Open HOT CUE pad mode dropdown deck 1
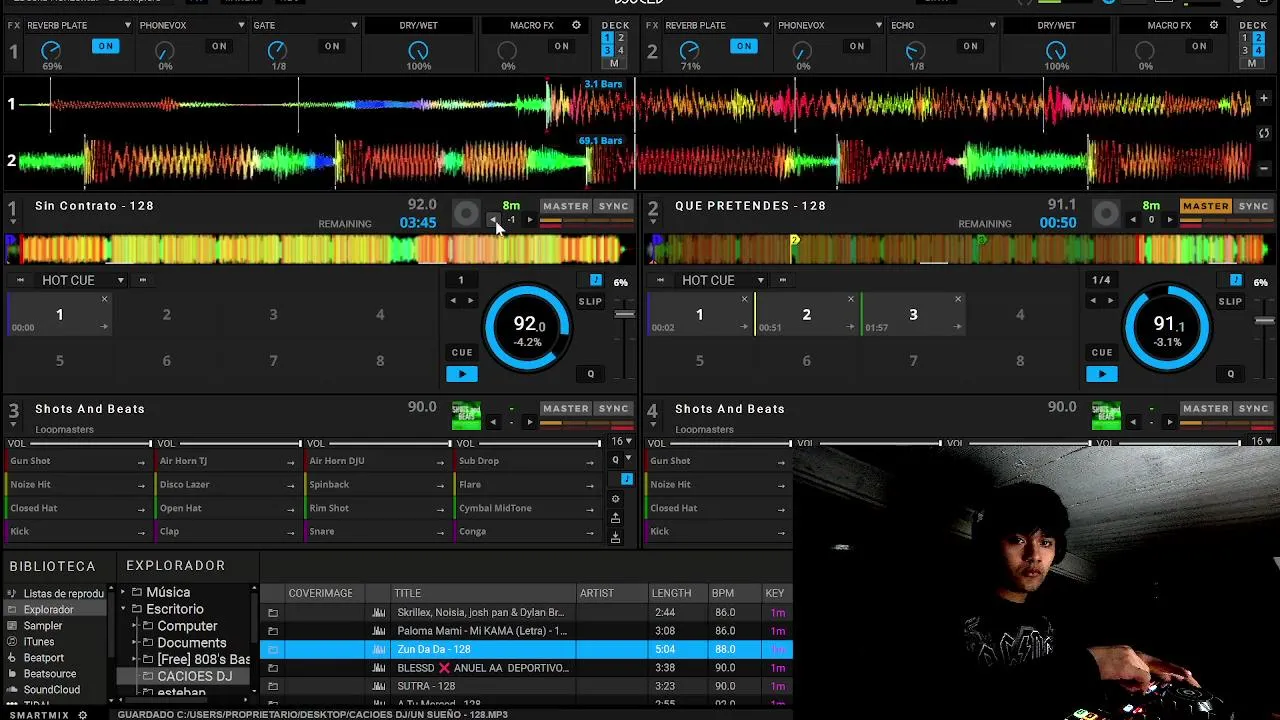This screenshot has height=720, width=1280. pos(120,281)
